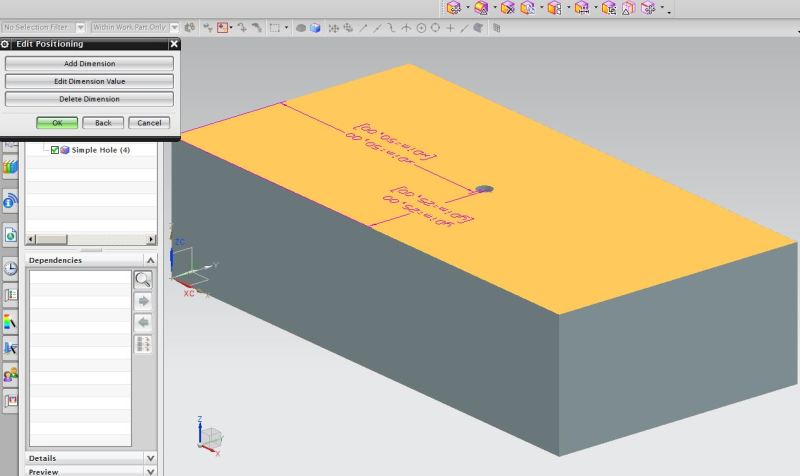The image size is (800, 476).
Task: Click the pink cube with triangle icon
Action: point(629,8)
